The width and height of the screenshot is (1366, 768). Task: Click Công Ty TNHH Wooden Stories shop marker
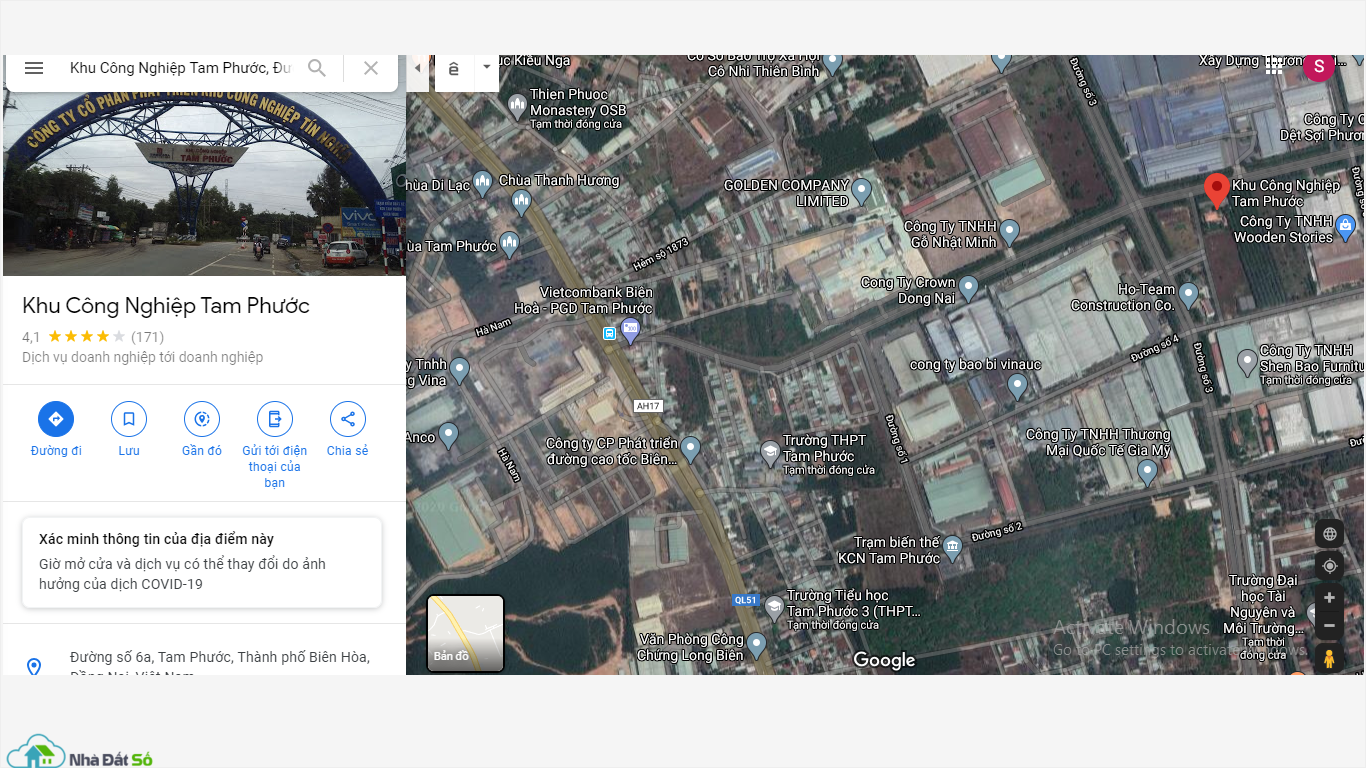1345,228
